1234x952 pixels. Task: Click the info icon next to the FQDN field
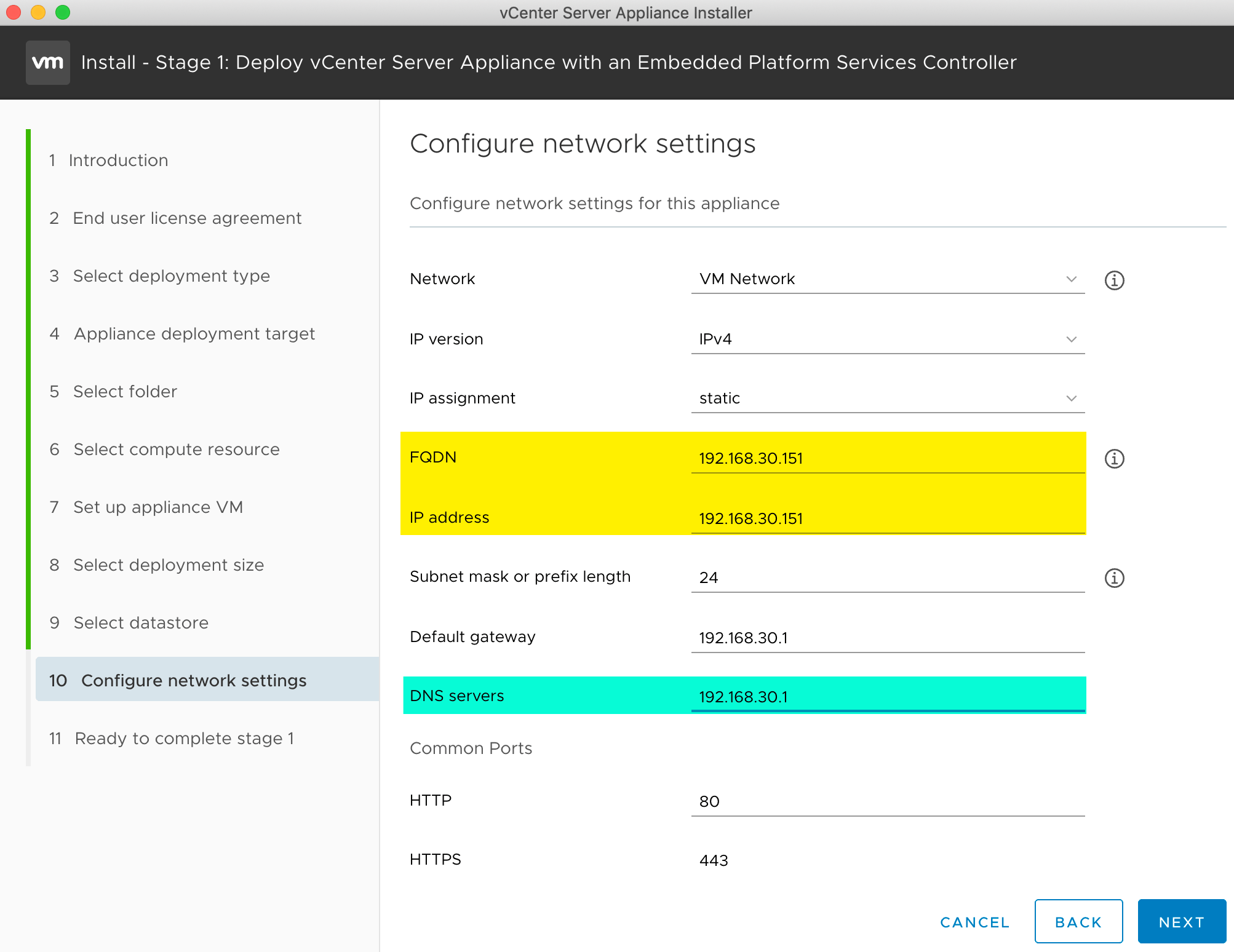coord(1114,458)
